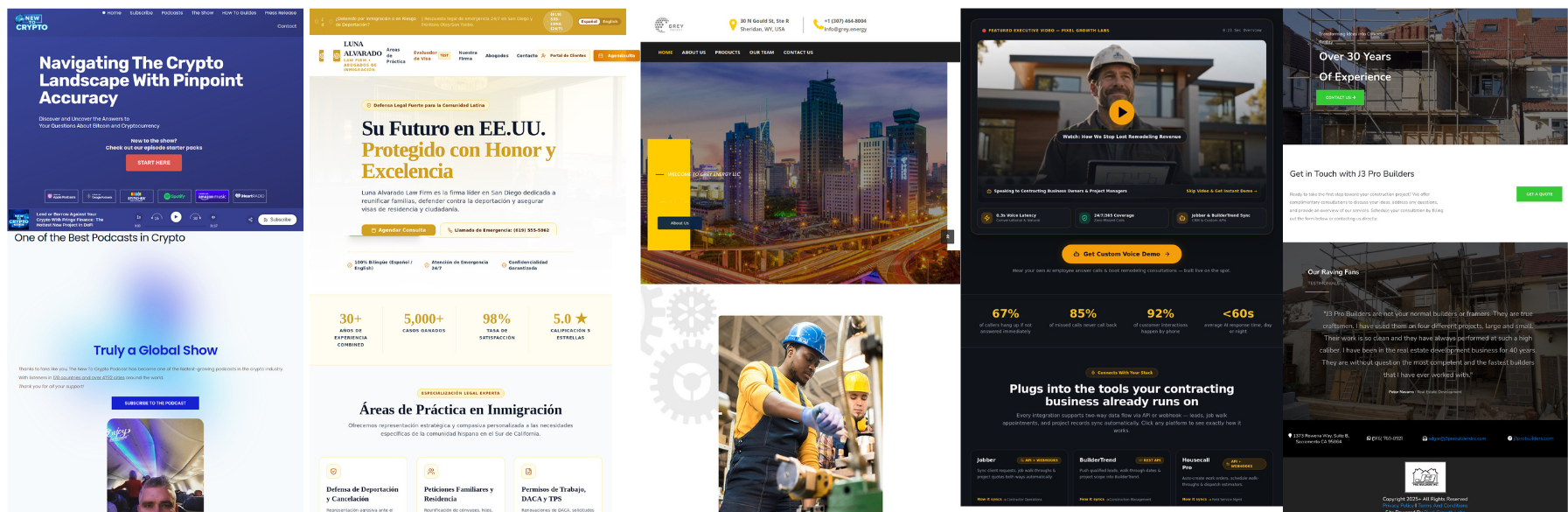Click the Grey Energy logo

669,25
